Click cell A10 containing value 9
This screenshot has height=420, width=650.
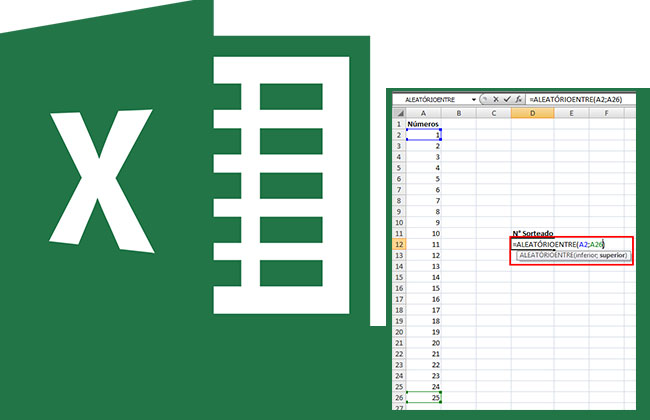tap(423, 223)
